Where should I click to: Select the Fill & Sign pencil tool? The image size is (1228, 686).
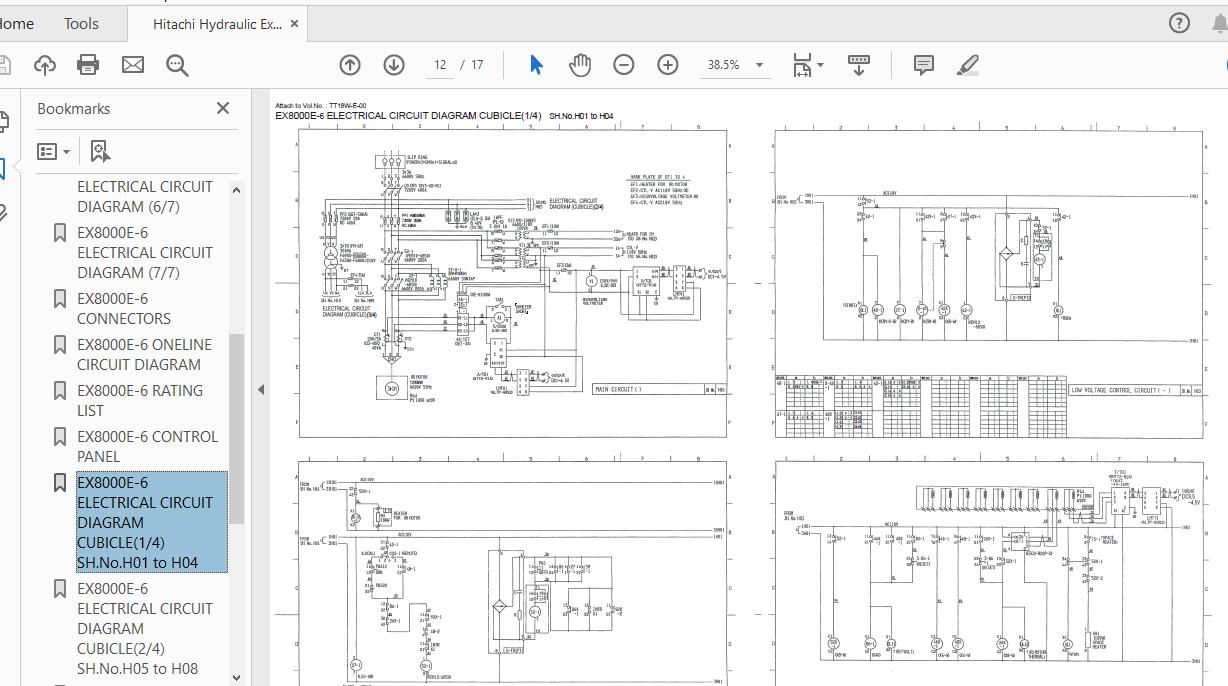967,64
